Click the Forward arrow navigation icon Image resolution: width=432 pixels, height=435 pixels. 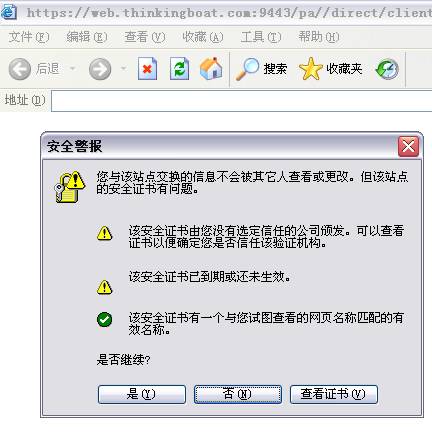100,69
